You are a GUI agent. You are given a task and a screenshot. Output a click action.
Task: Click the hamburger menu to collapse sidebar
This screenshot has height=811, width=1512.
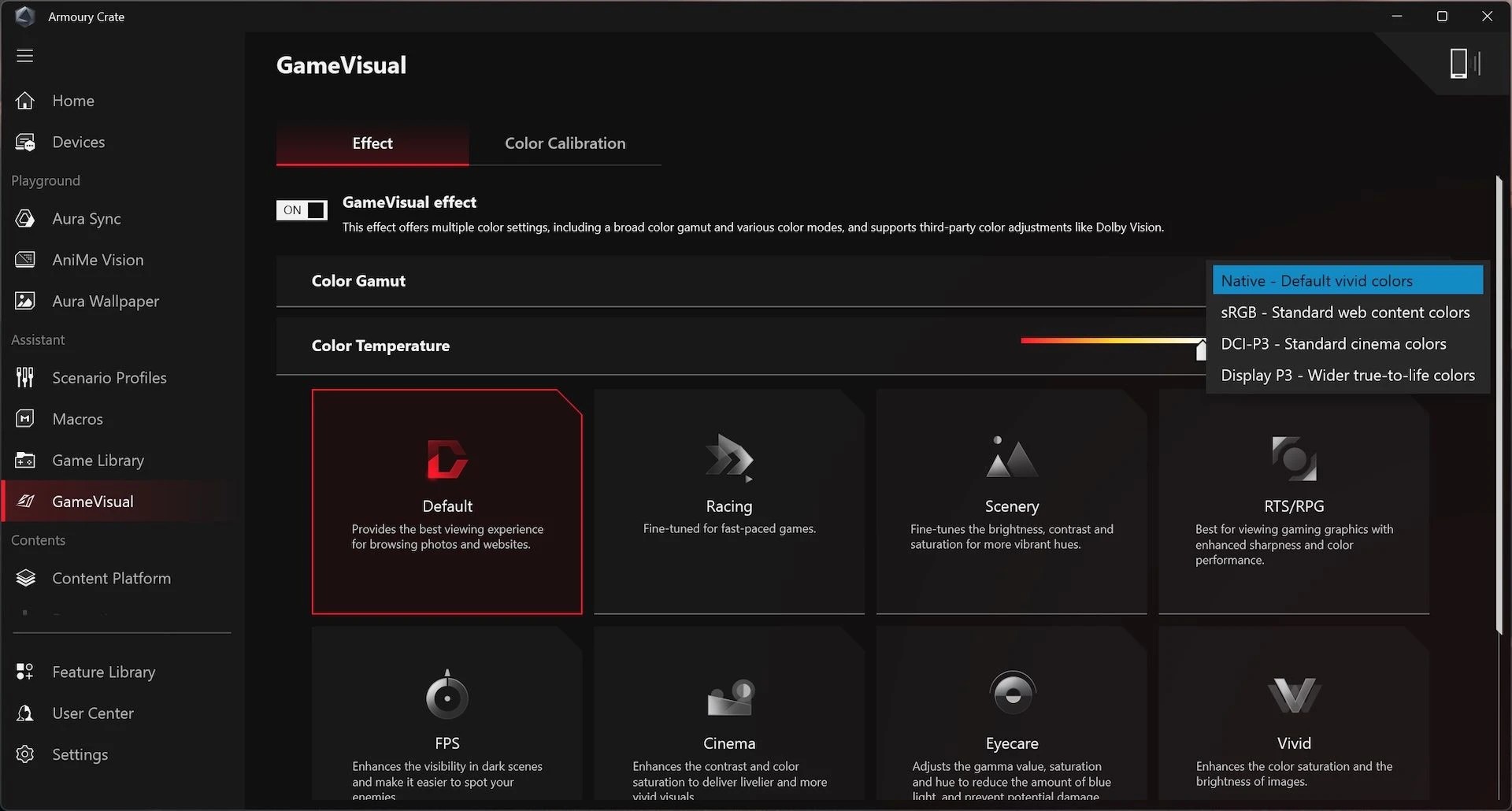24,56
